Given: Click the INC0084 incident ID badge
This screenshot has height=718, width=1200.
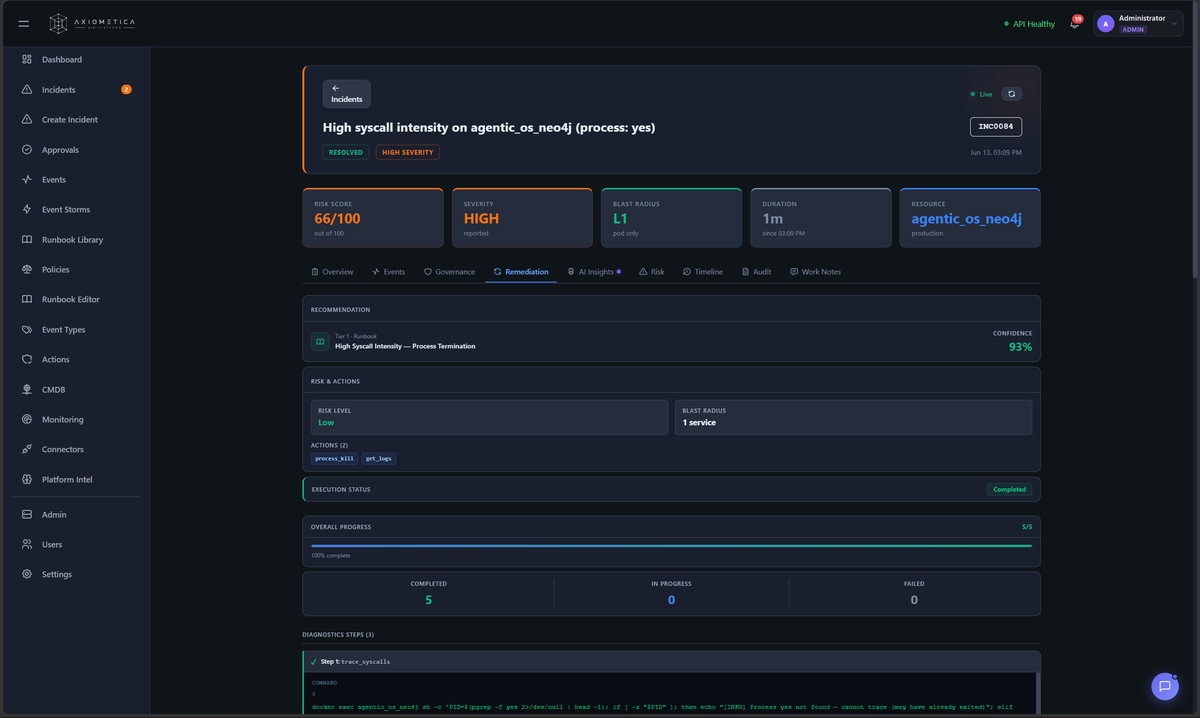Looking at the screenshot, I should (996, 127).
